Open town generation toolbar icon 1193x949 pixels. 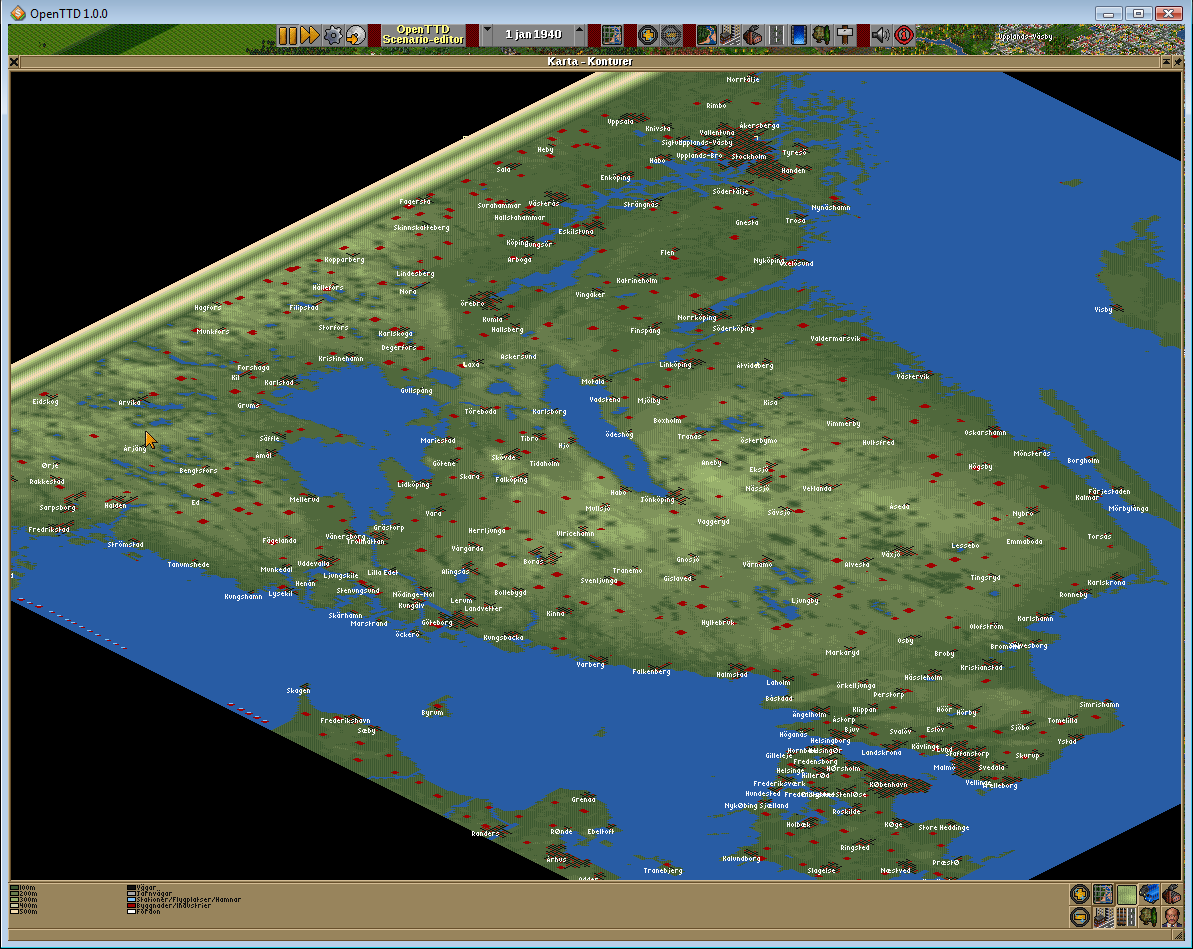(730, 35)
